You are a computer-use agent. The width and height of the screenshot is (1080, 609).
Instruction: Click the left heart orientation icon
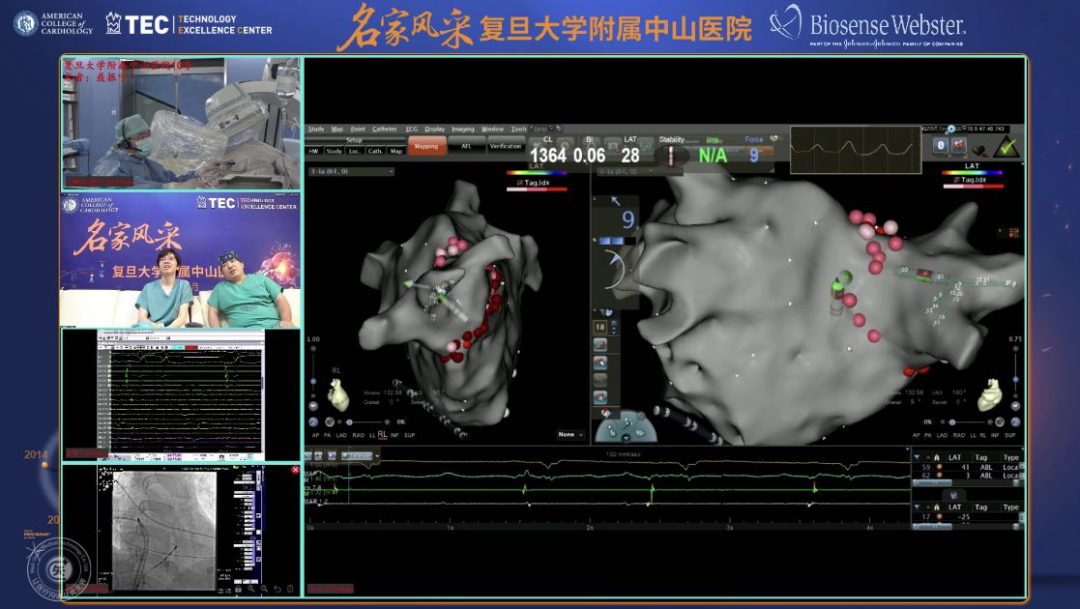339,398
